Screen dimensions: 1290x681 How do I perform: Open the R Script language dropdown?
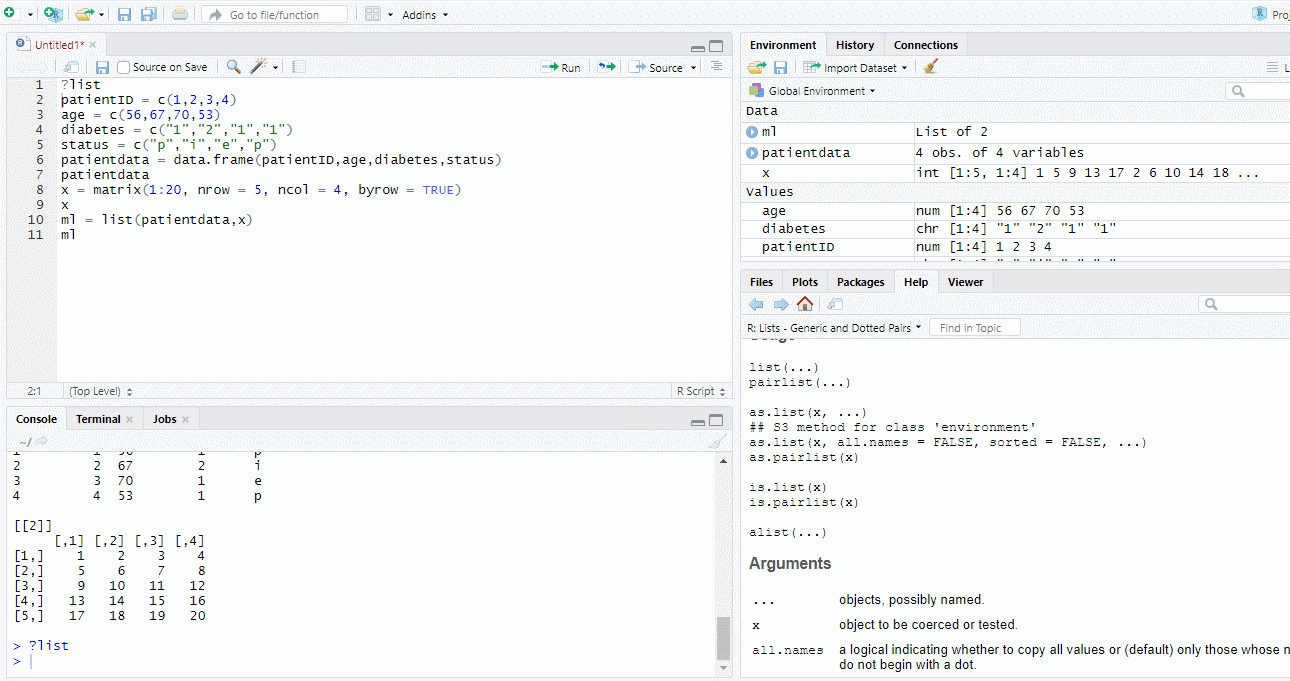(x=699, y=390)
